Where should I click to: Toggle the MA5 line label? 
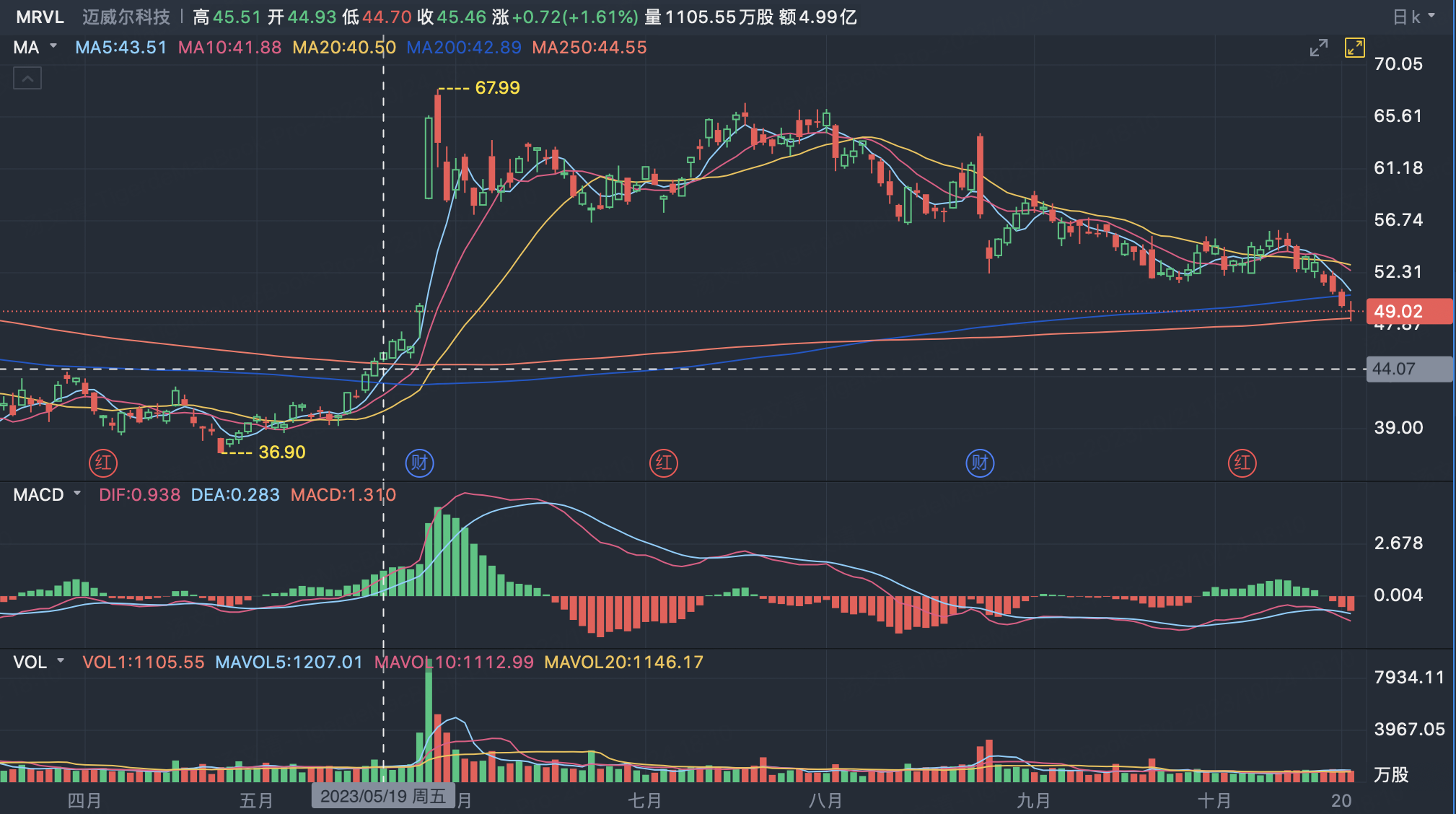[x=120, y=48]
